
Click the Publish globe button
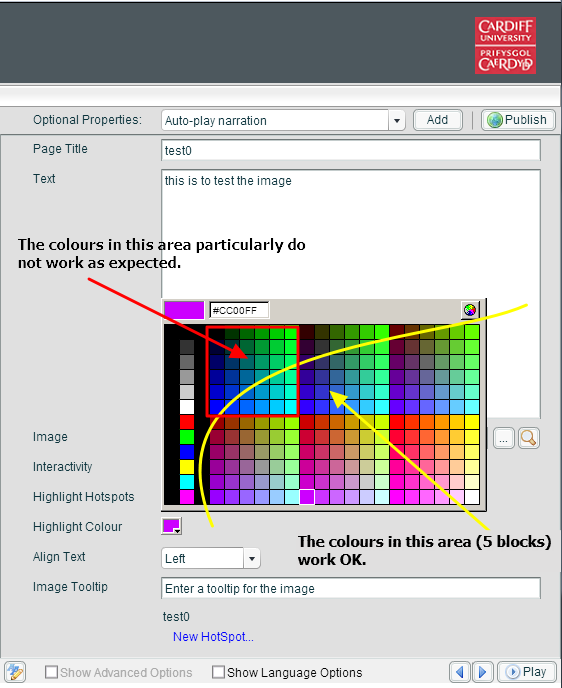tap(518, 120)
